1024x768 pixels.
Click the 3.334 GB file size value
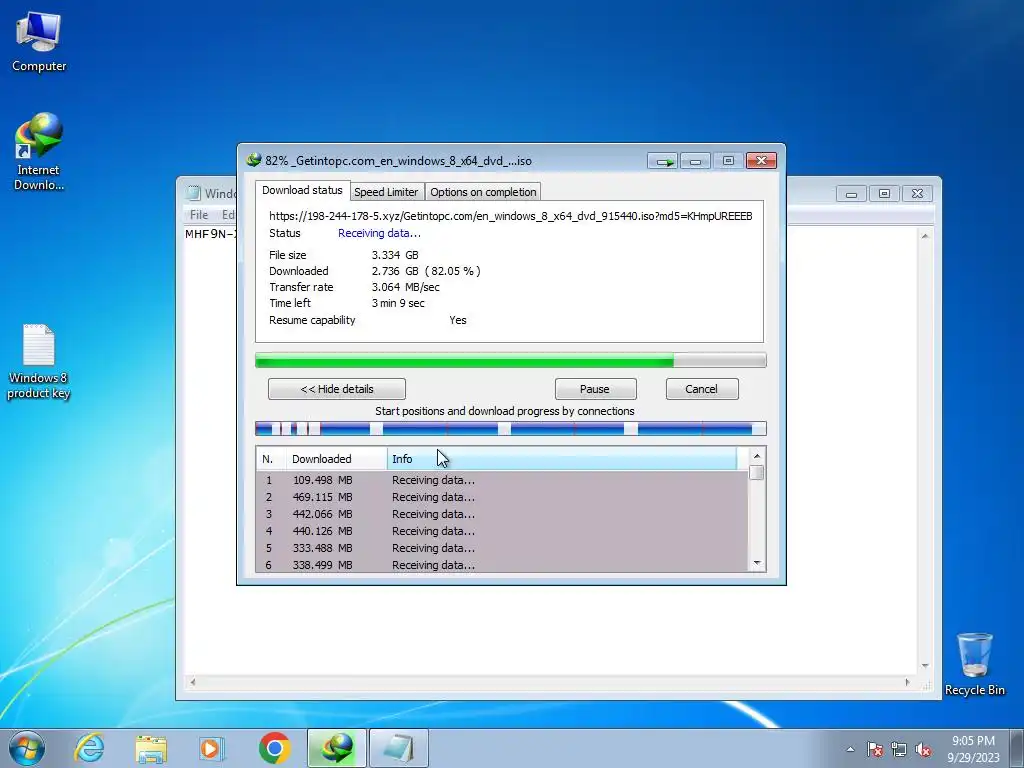click(395, 255)
